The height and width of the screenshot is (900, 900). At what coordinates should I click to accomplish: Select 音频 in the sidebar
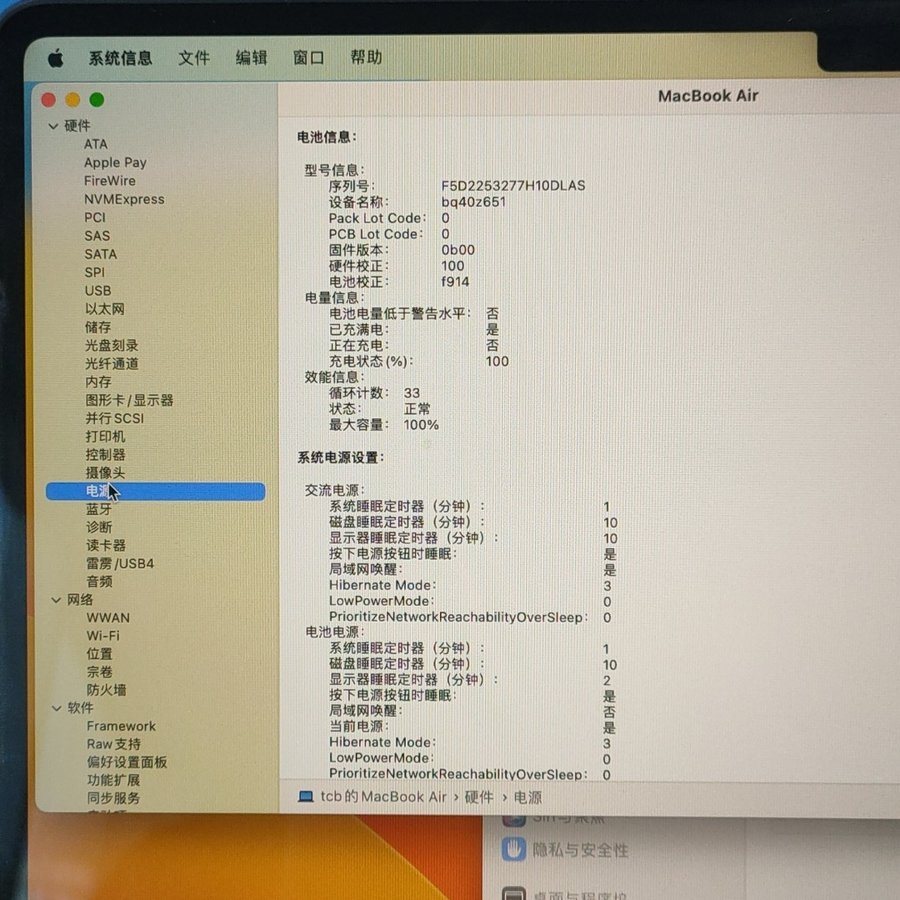(99, 581)
